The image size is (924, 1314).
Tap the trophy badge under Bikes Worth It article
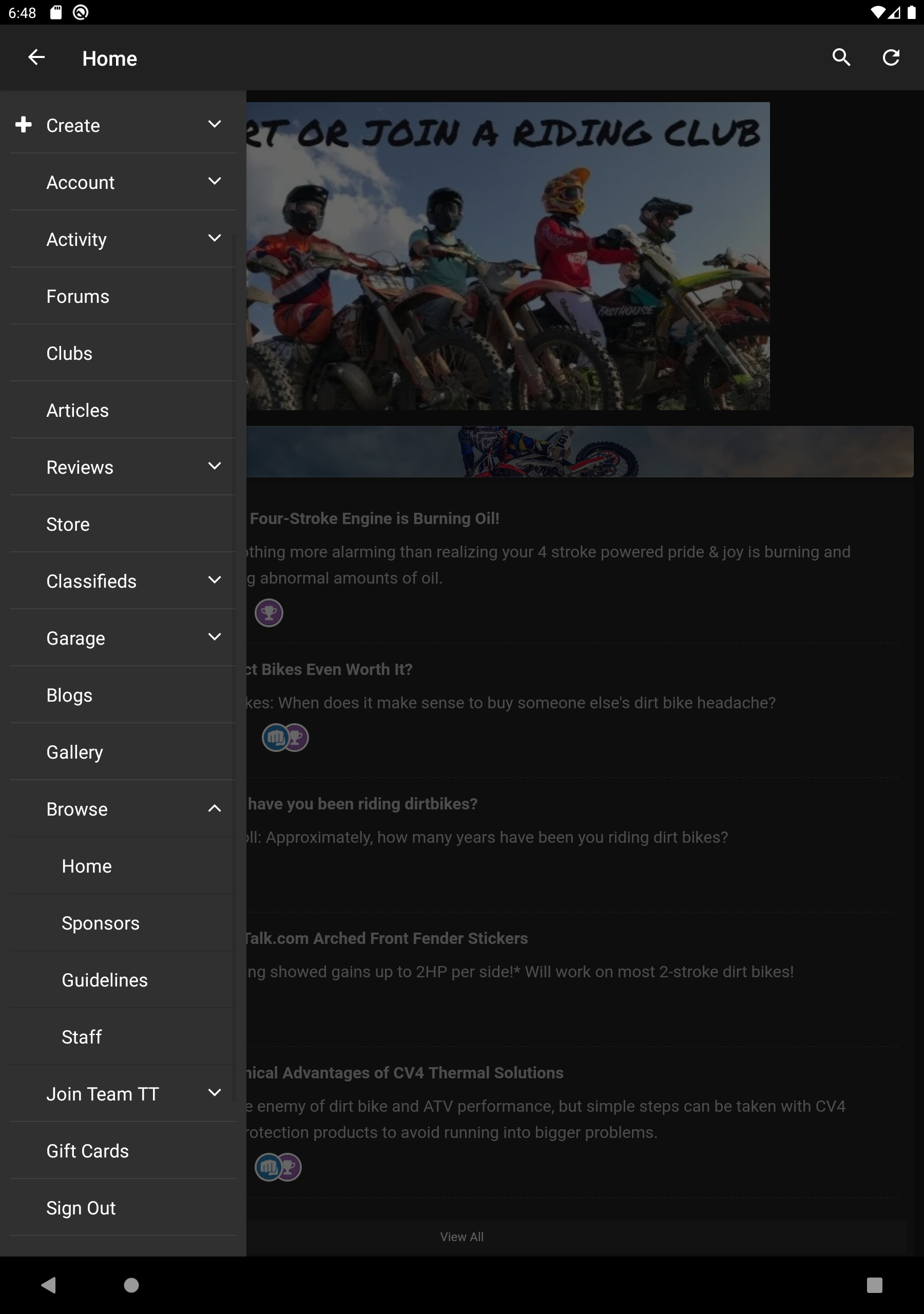point(296,738)
